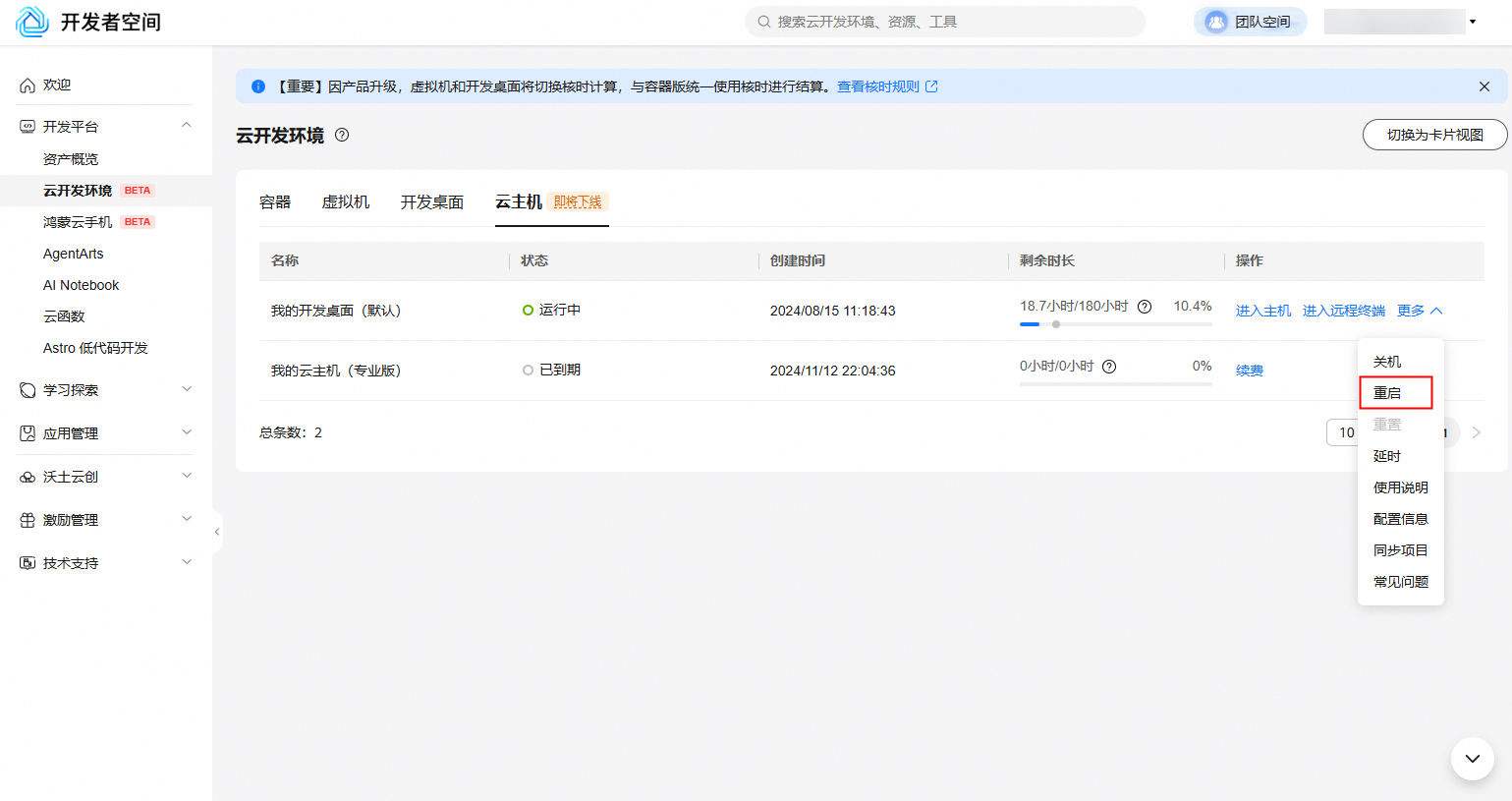Click the grey 已到期 status indicator
The image size is (1512, 801).
coord(528,371)
